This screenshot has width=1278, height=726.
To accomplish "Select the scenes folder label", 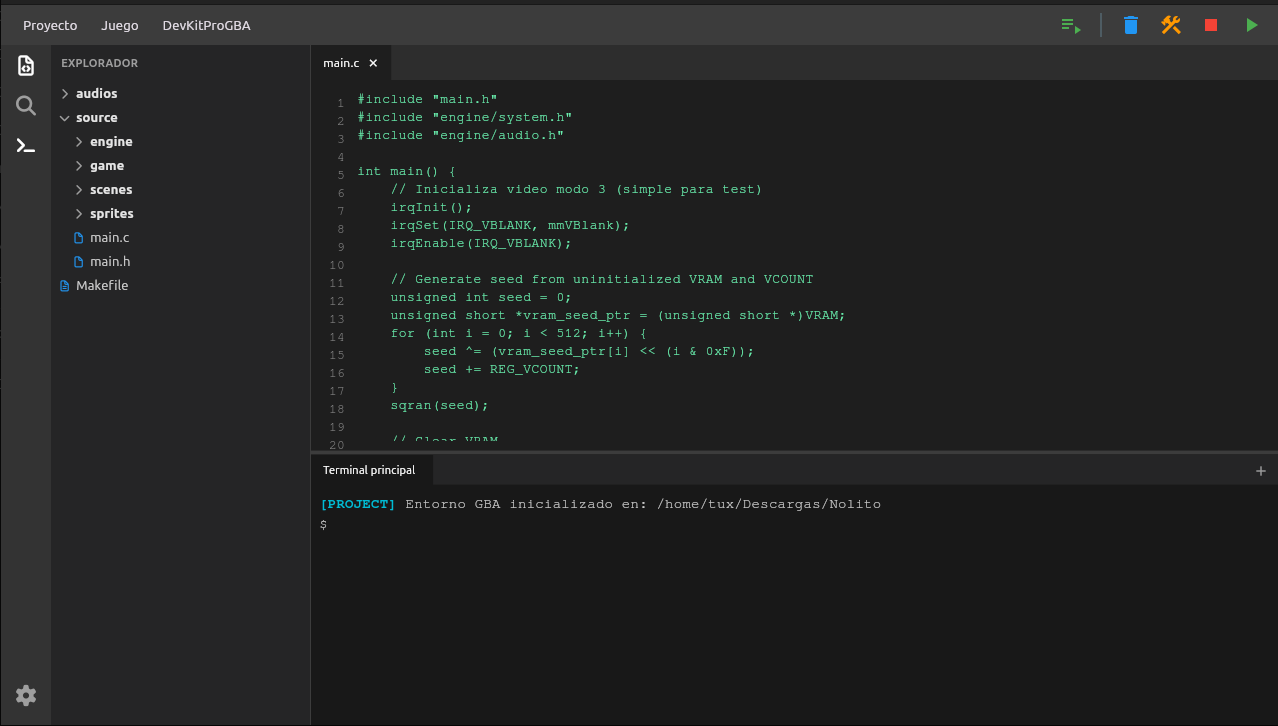I will pyautogui.click(x=111, y=190).
